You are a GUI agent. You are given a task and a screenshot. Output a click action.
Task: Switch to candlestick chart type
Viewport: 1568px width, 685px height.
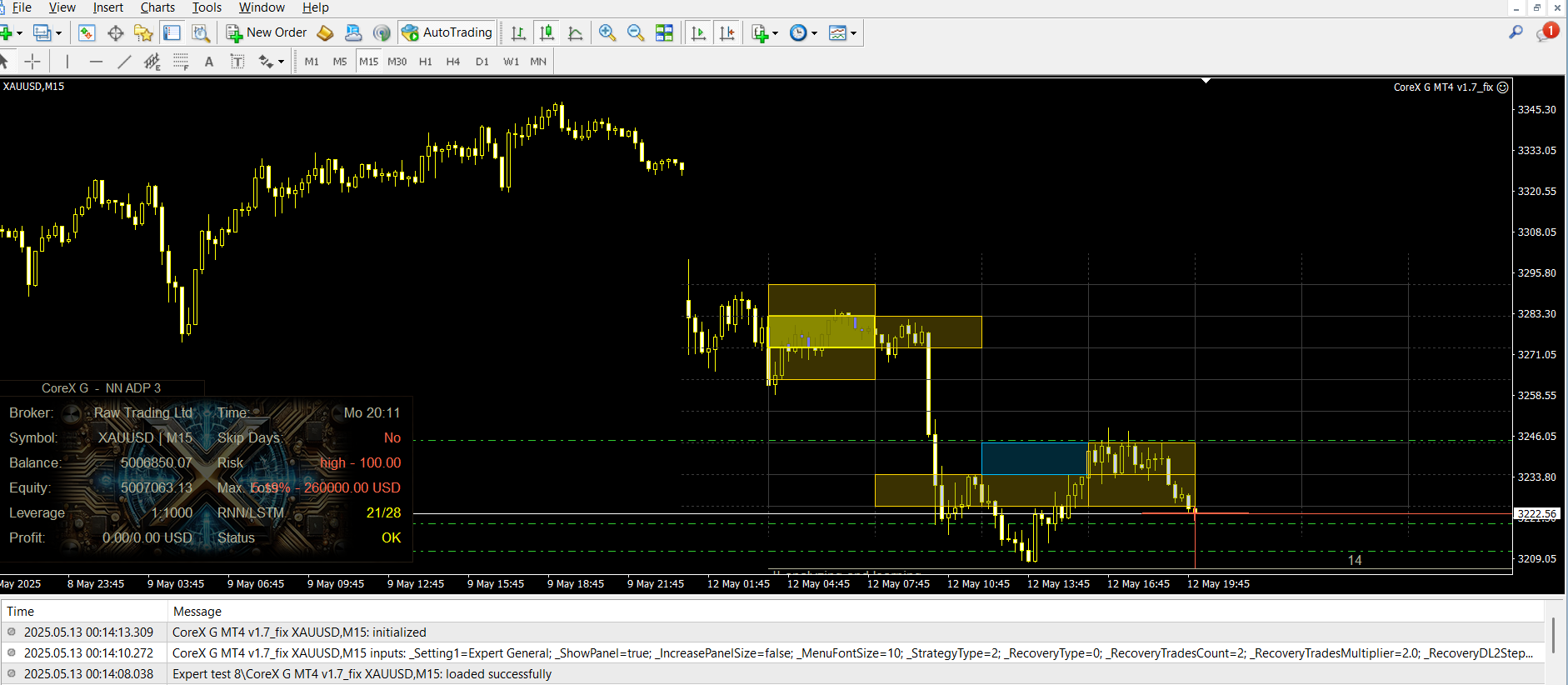coord(547,32)
